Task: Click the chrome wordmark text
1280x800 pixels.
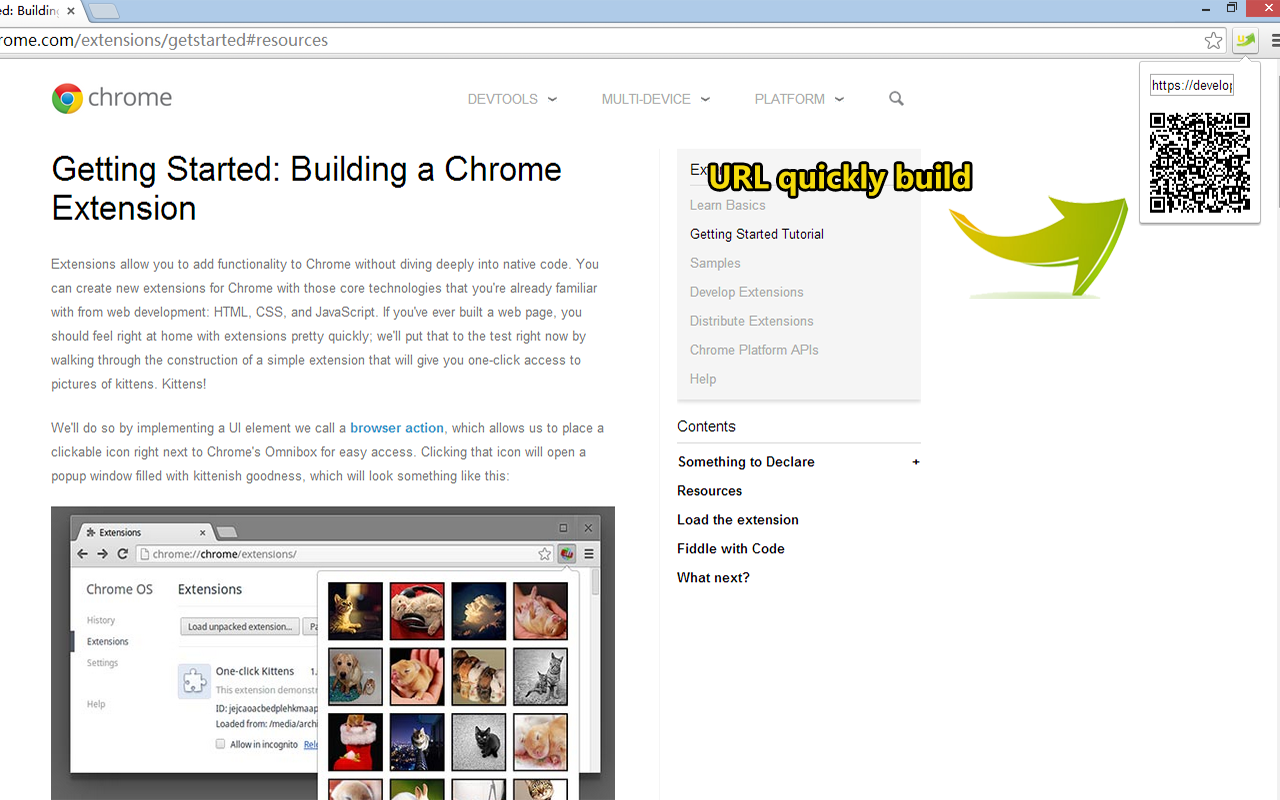Action: click(130, 98)
